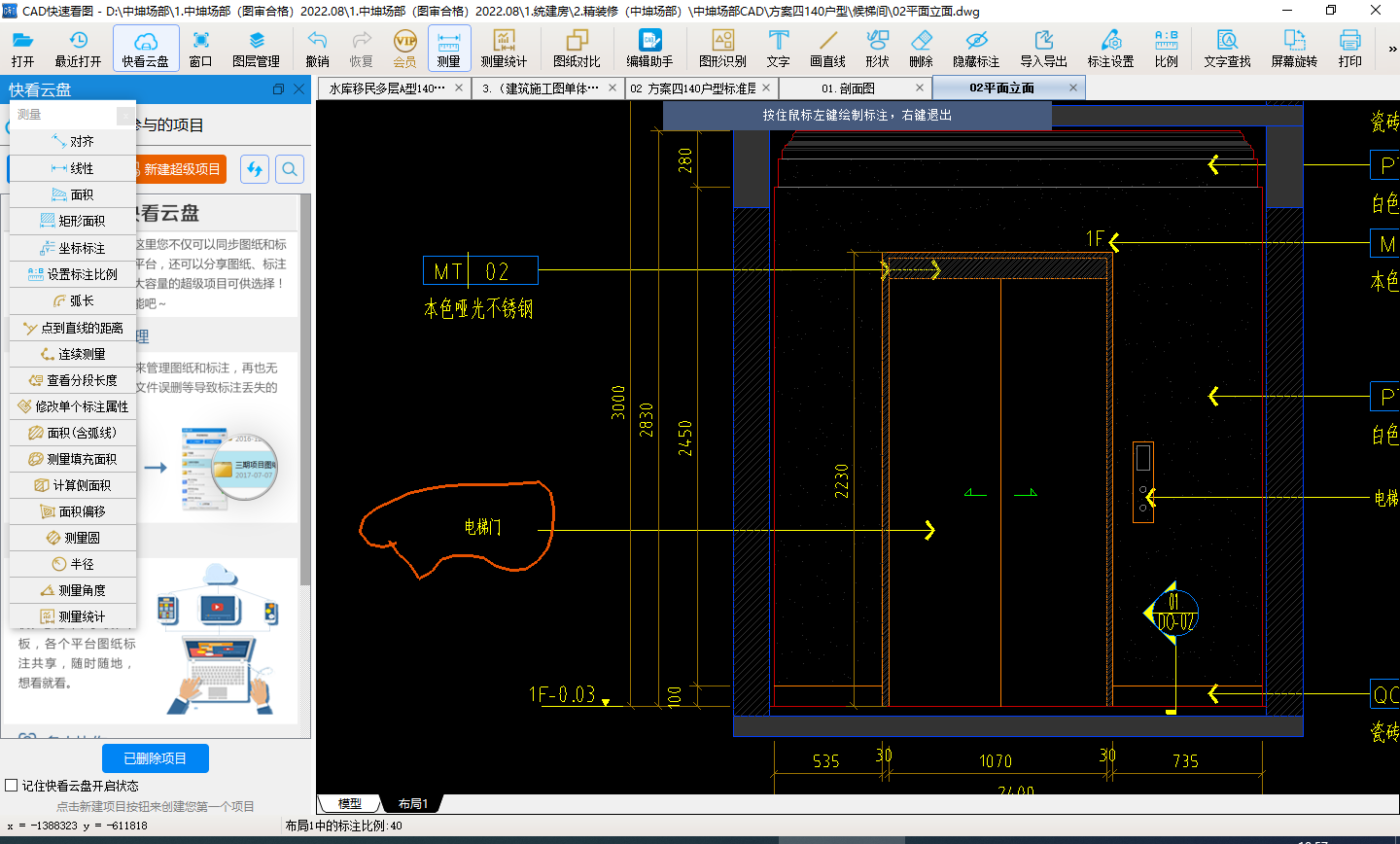Screen dimensions: 1400x844
Task: Open a drawing file with 打开
Action: point(22,49)
